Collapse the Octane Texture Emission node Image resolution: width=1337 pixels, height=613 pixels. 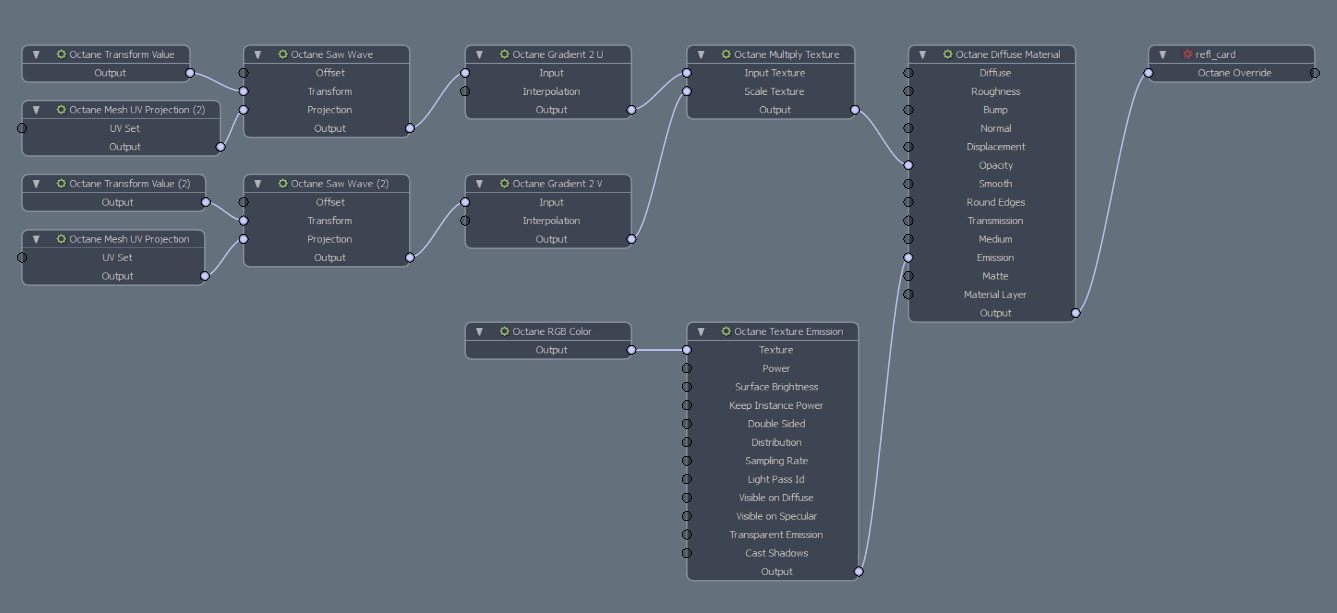[702, 331]
